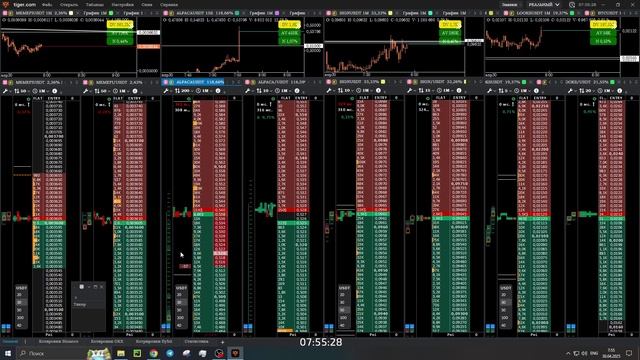Click blue squares icon at fifth book bottom

(x=329, y=327)
